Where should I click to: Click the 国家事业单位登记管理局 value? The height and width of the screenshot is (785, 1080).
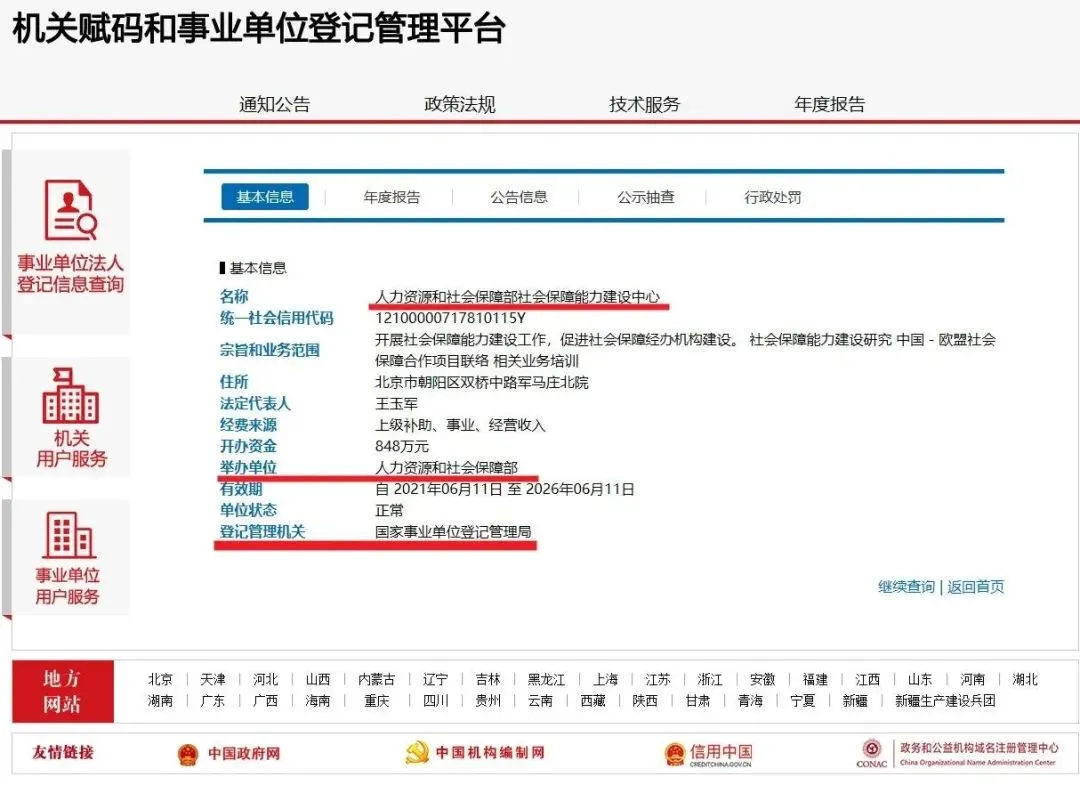coord(453,532)
